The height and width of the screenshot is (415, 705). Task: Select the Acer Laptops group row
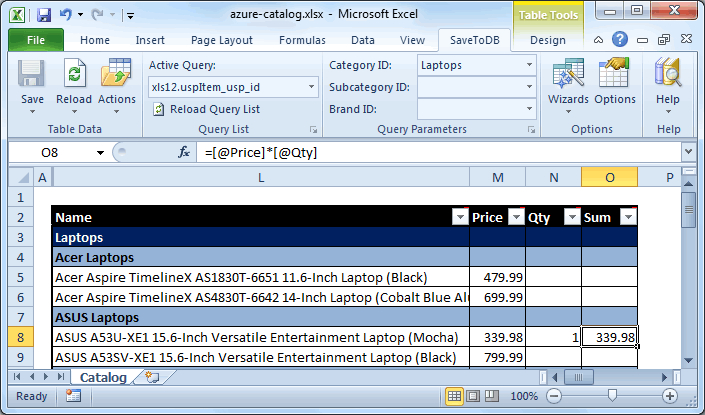point(345,258)
